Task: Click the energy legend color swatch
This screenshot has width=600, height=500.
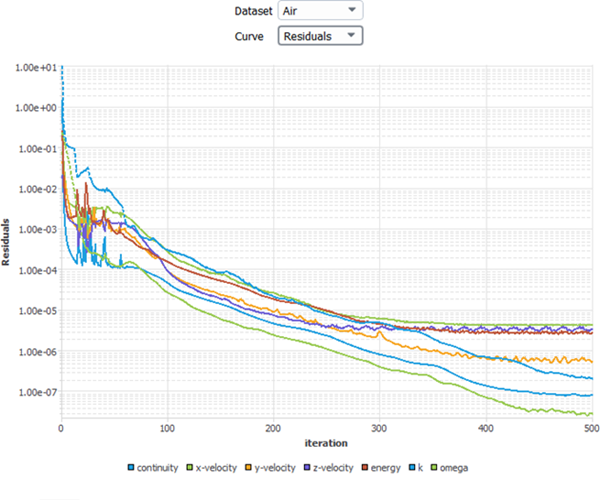Action: coord(365,467)
